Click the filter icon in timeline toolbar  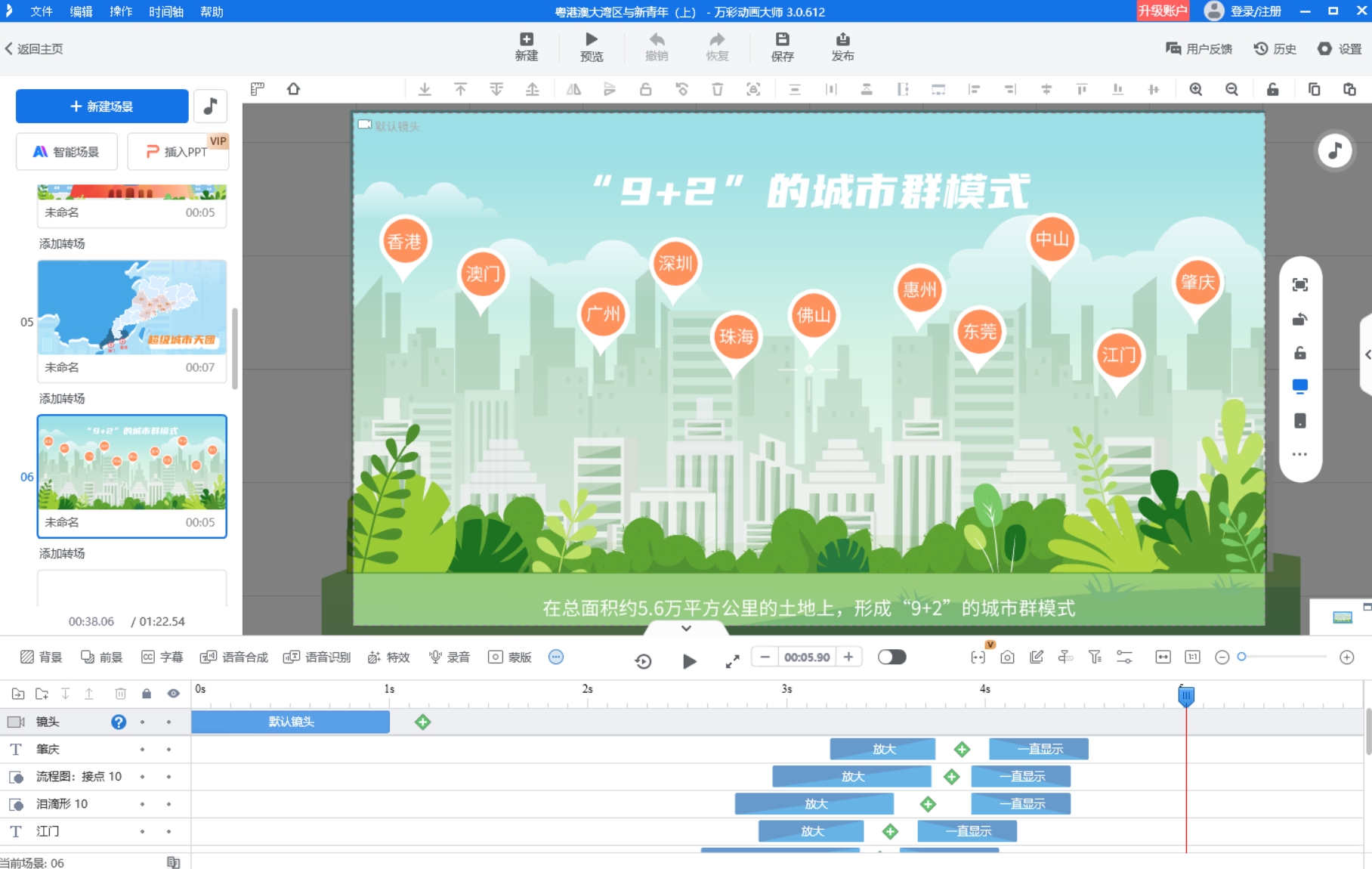point(1095,657)
